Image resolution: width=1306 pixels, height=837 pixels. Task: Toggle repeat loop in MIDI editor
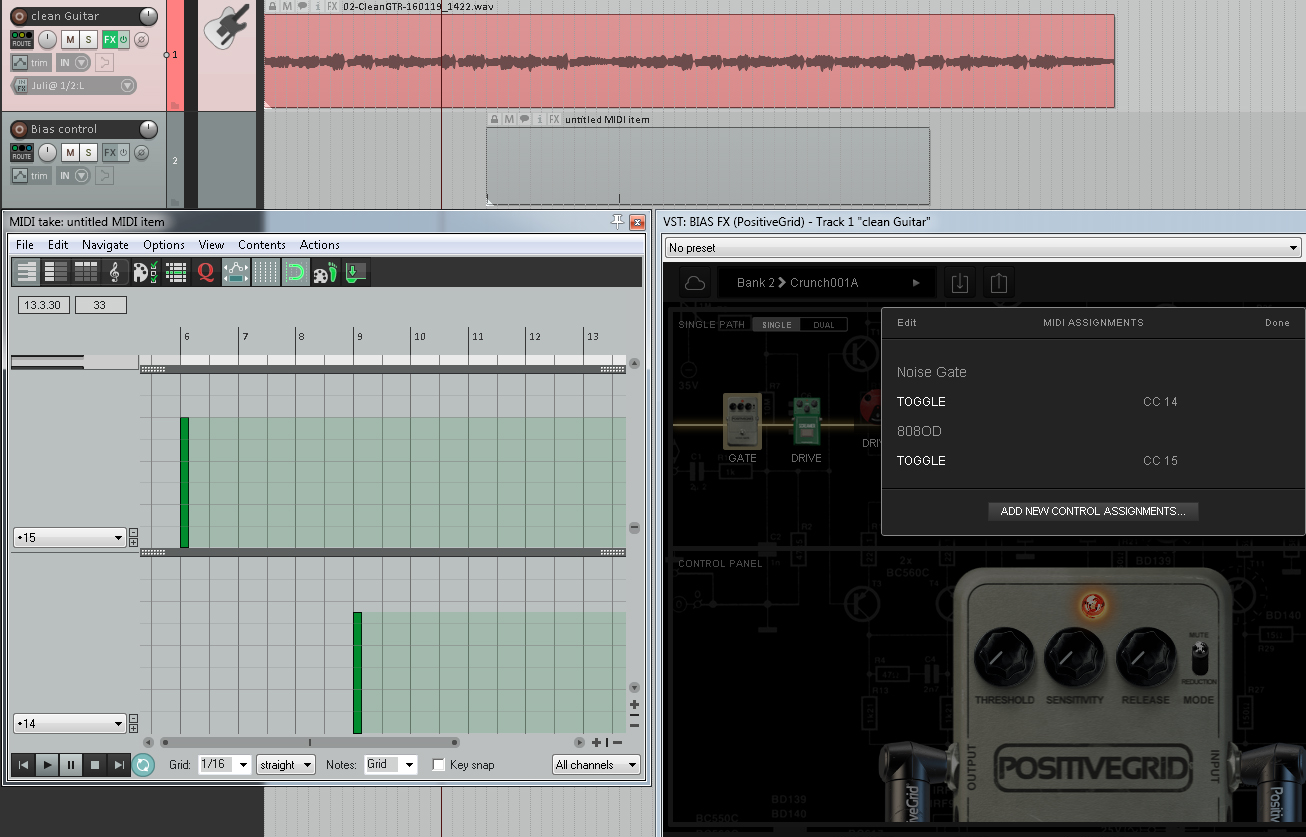point(143,765)
